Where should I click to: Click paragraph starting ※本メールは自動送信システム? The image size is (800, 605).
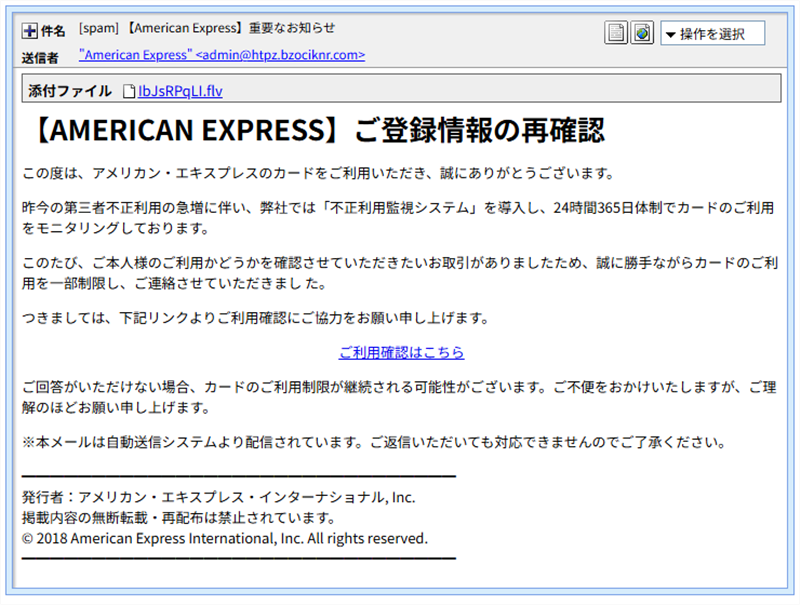[x=374, y=442]
